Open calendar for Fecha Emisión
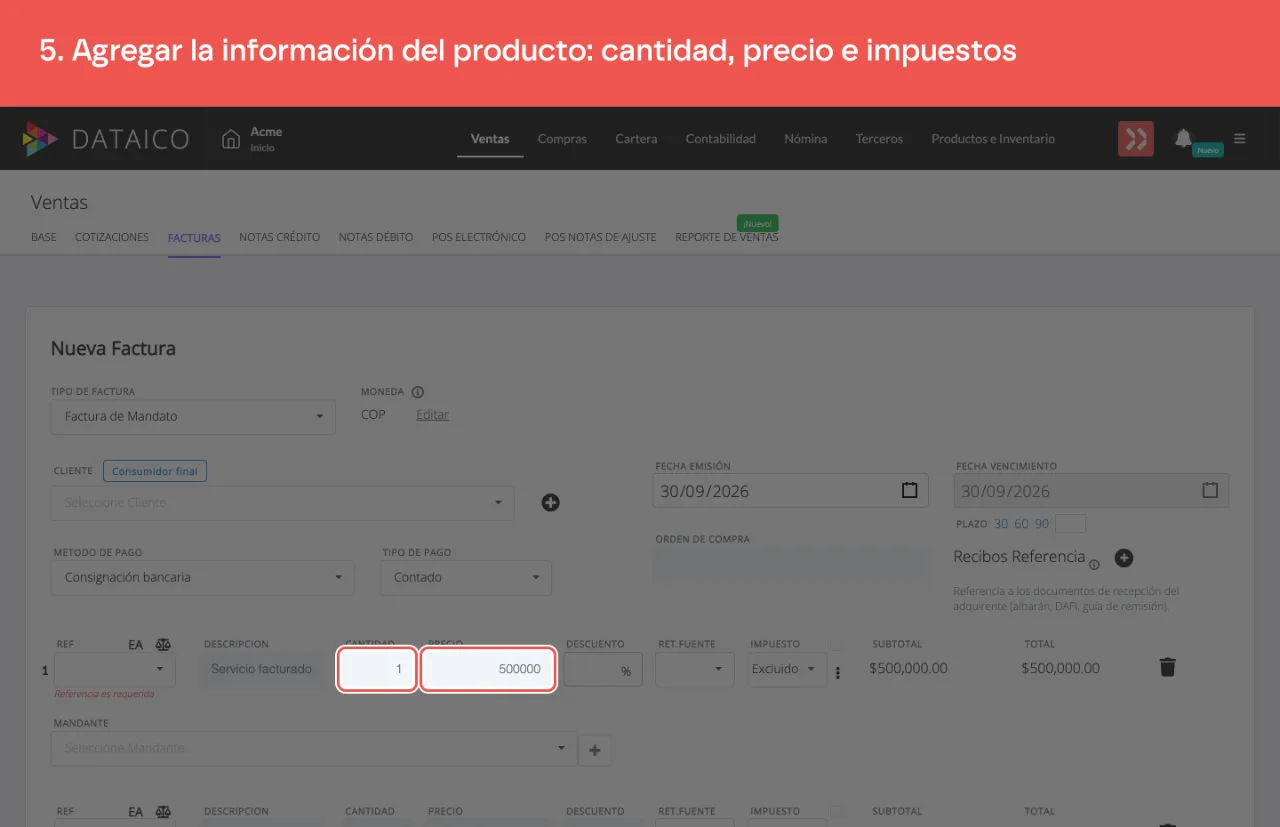The width and height of the screenshot is (1280, 827). [909, 491]
